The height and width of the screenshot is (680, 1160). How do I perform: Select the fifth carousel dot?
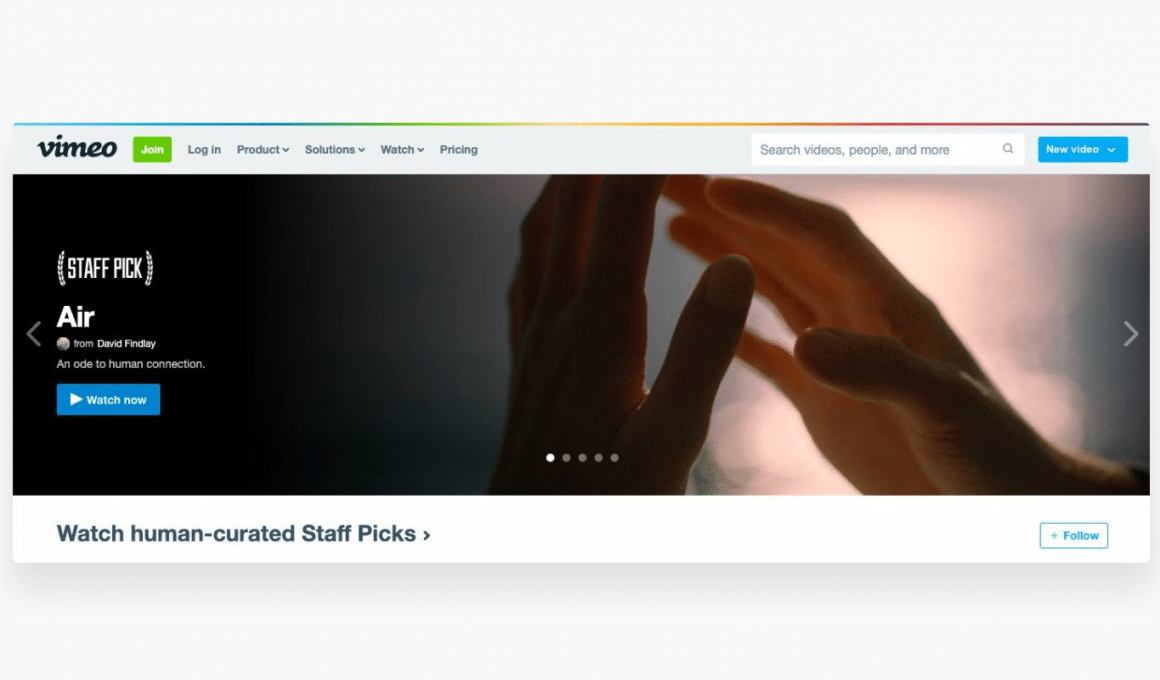[x=614, y=458]
